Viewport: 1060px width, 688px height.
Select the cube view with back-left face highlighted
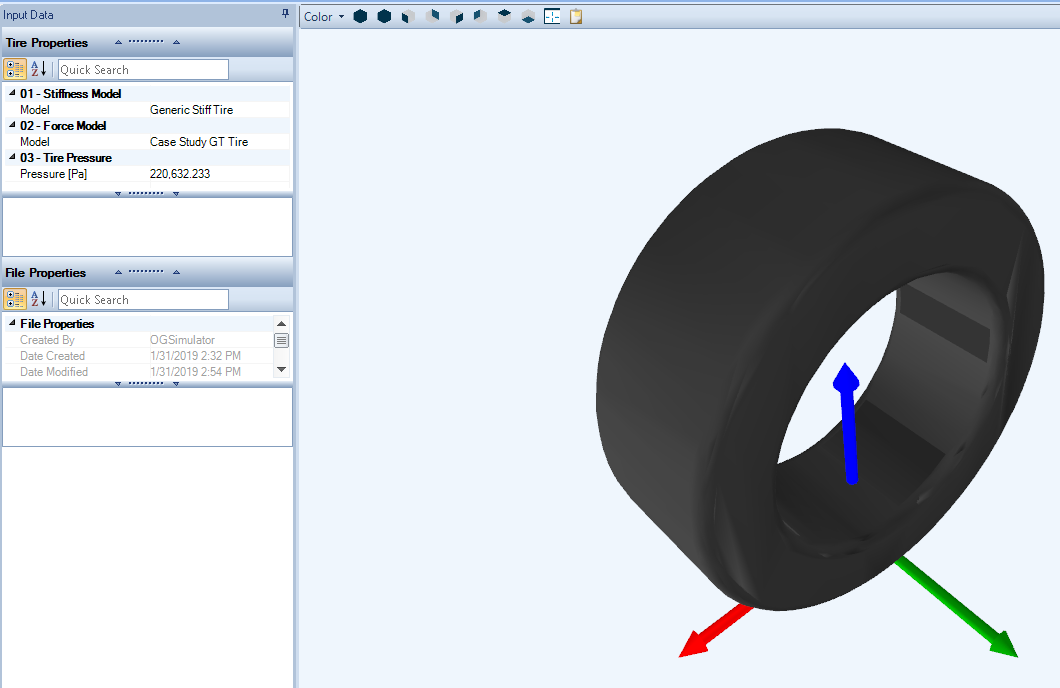[x=480, y=16]
